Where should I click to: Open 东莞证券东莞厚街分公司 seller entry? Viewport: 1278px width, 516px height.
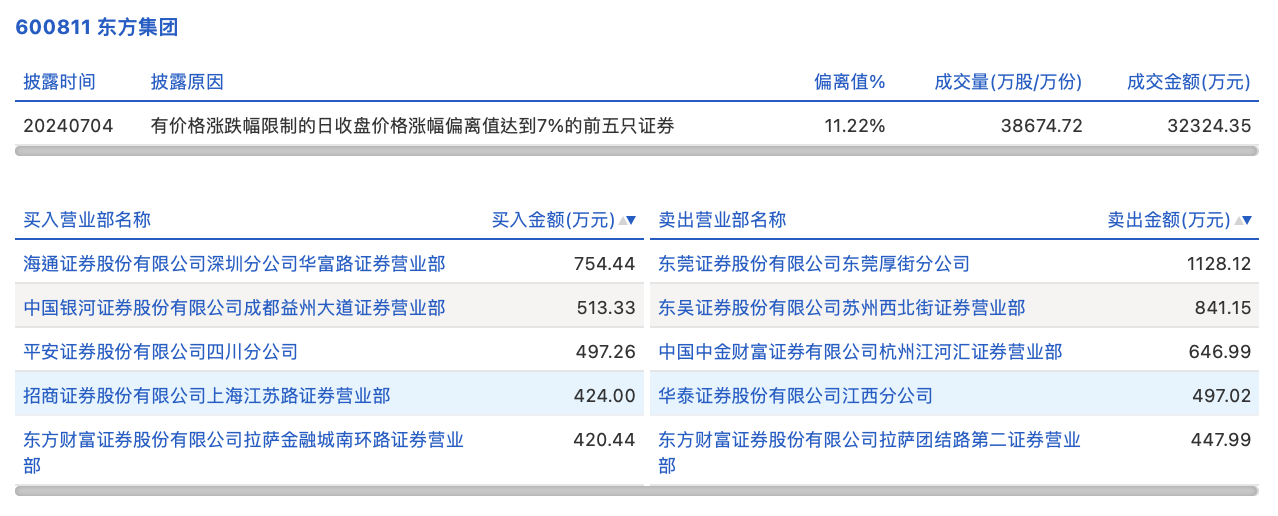point(814,264)
